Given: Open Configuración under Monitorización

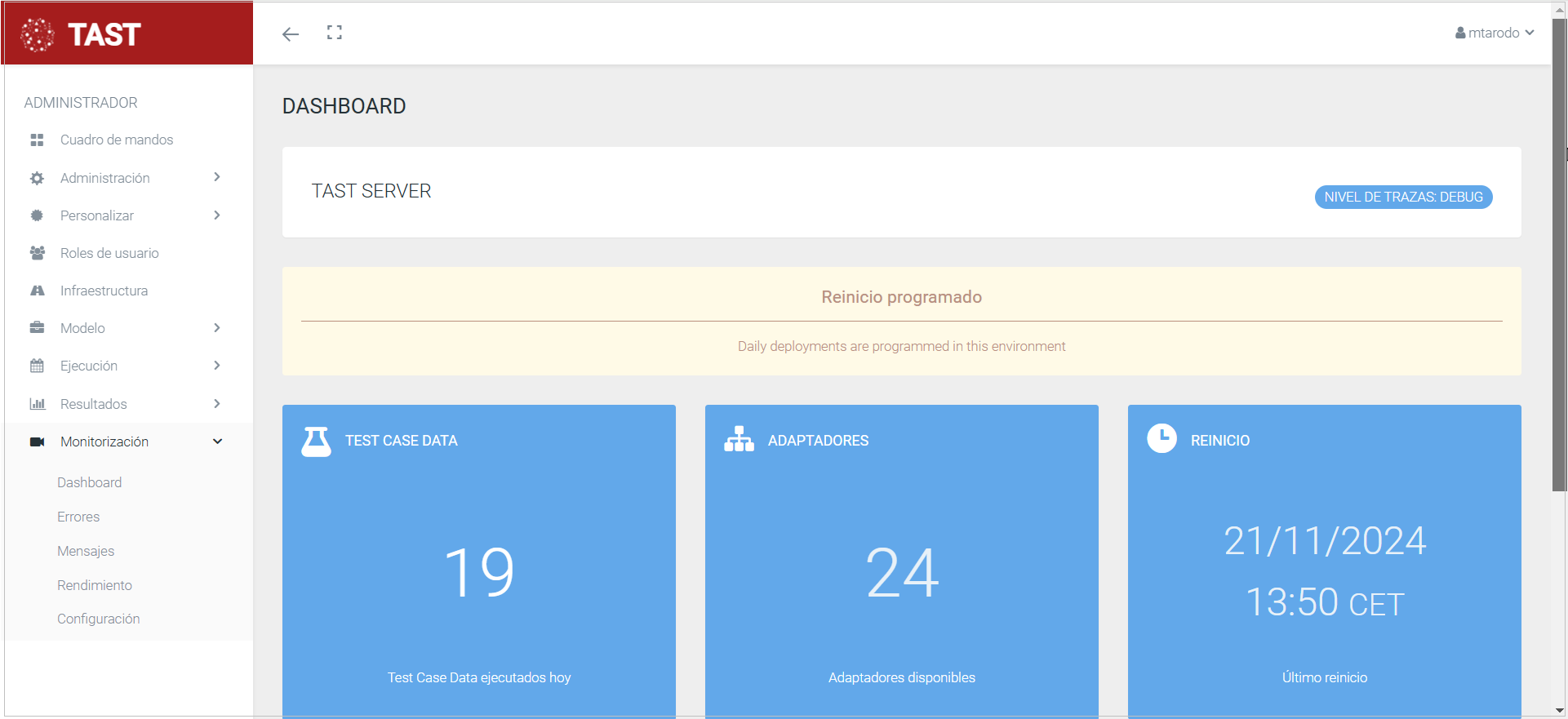Looking at the screenshot, I should coord(99,619).
